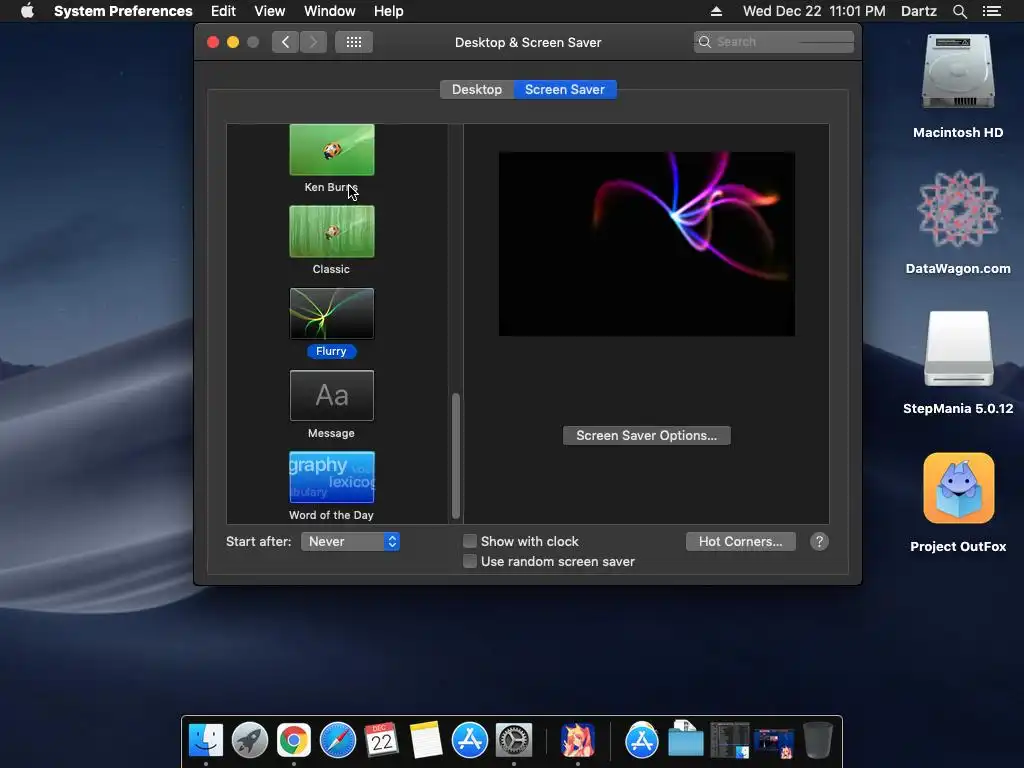Screen dimensions: 1024x768
Task: Open System Preferences gear in dock
Action: tap(514, 741)
